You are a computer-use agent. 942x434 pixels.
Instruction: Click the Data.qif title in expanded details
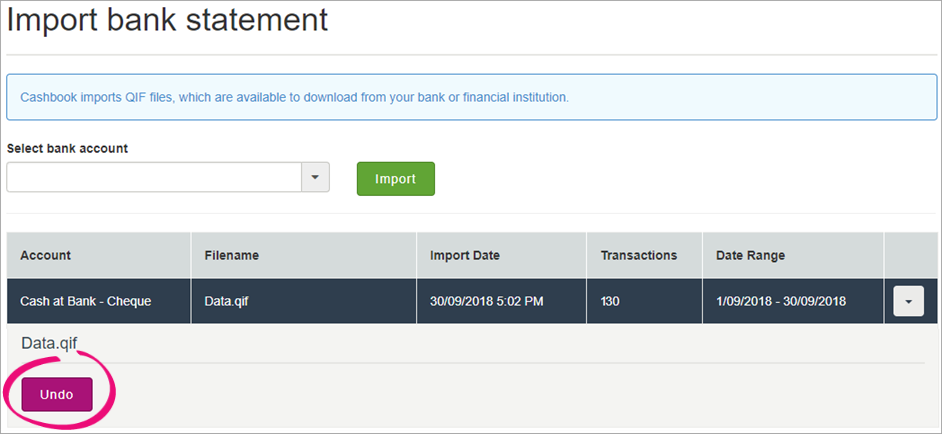pyautogui.click(x=49, y=343)
